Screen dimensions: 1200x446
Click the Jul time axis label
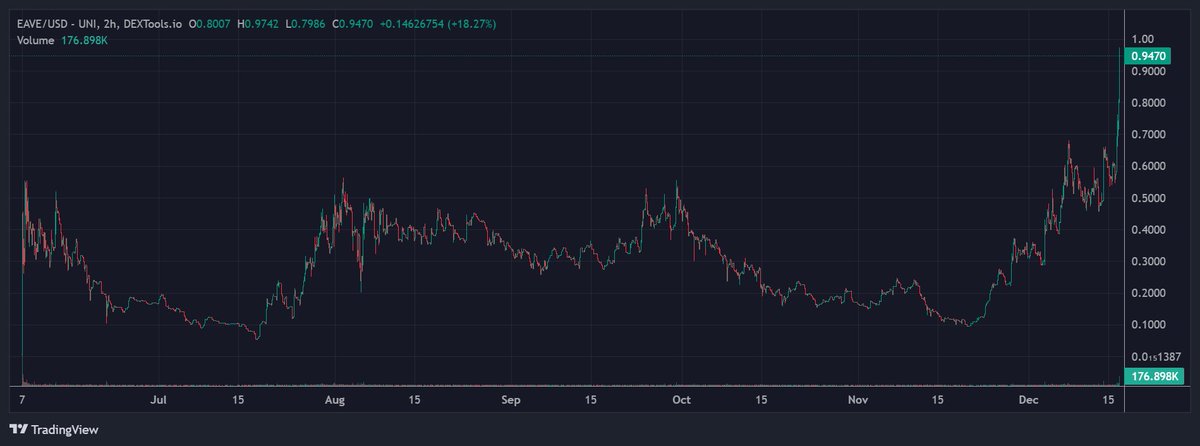click(158, 399)
